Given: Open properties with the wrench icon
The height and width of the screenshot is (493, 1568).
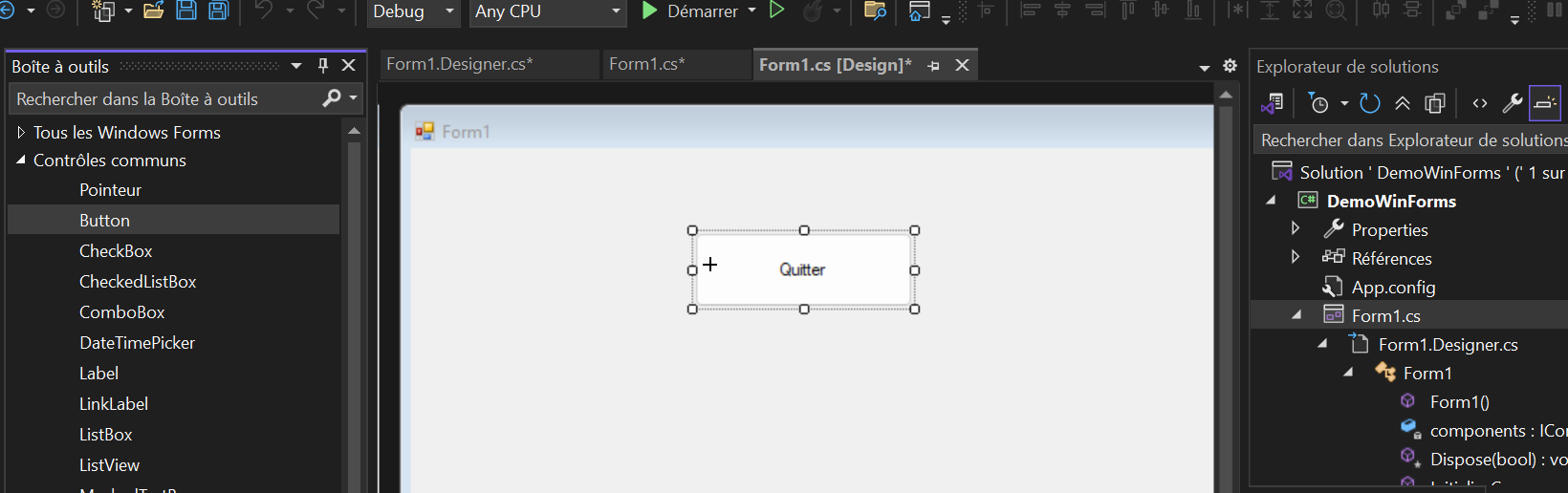Looking at the screenshot, I should [x=1512, y=103].
